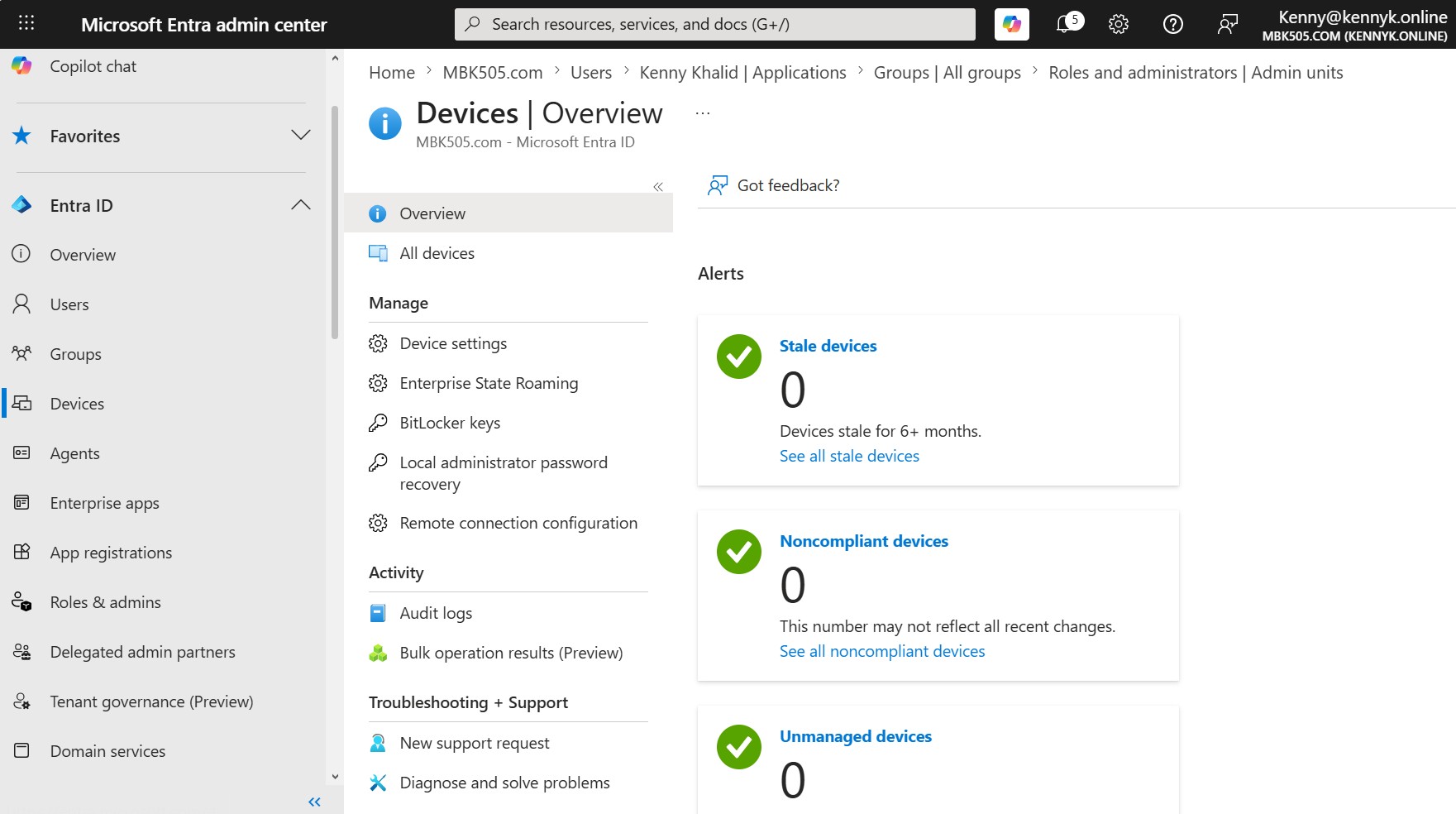Open the Stale devices alert title

(828, 346)
